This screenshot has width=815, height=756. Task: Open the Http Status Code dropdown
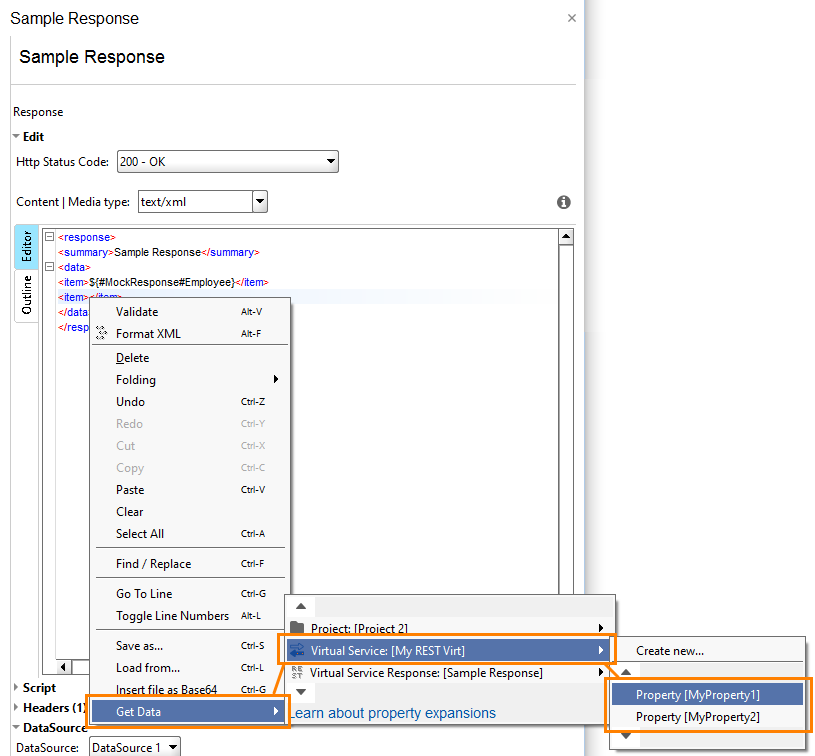click(x=330, y=161)
